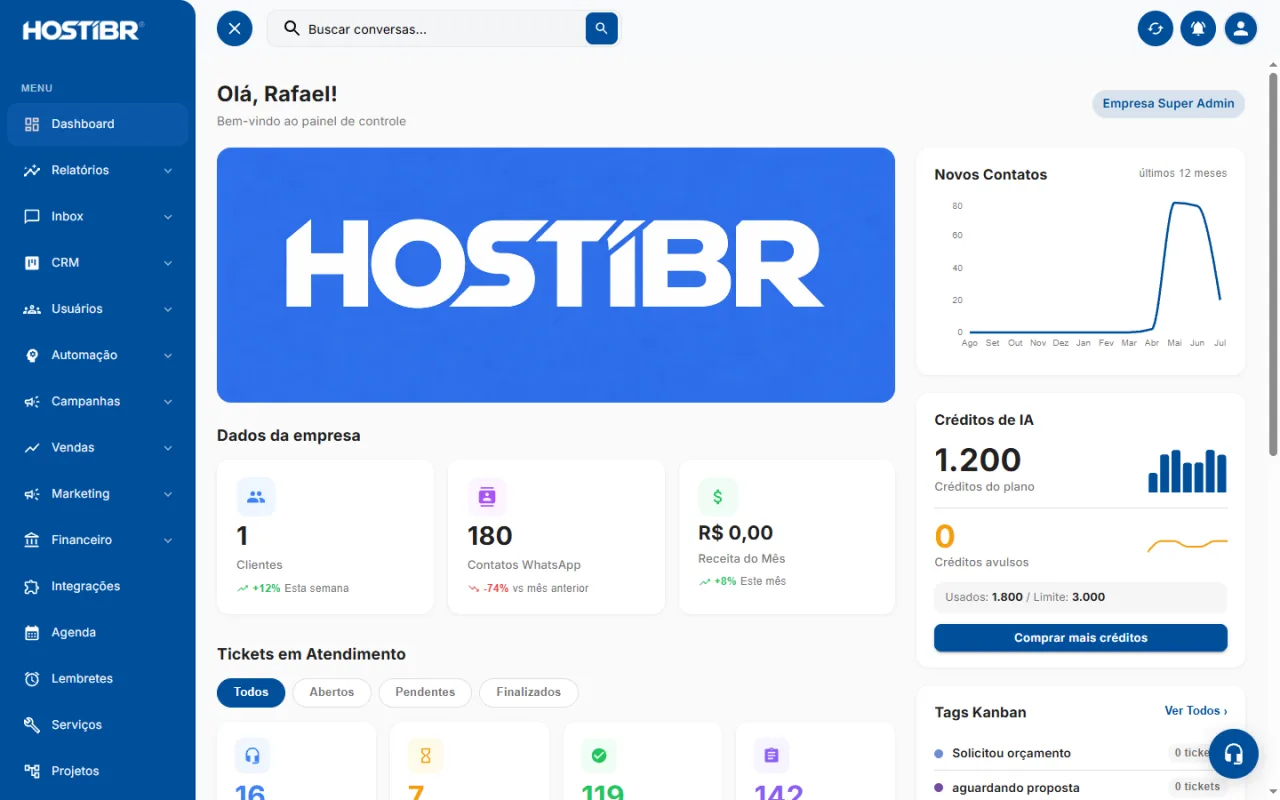Click Comprar mais créditos button
Screen dimensions: 1280x800
[x=1081, y=638]
